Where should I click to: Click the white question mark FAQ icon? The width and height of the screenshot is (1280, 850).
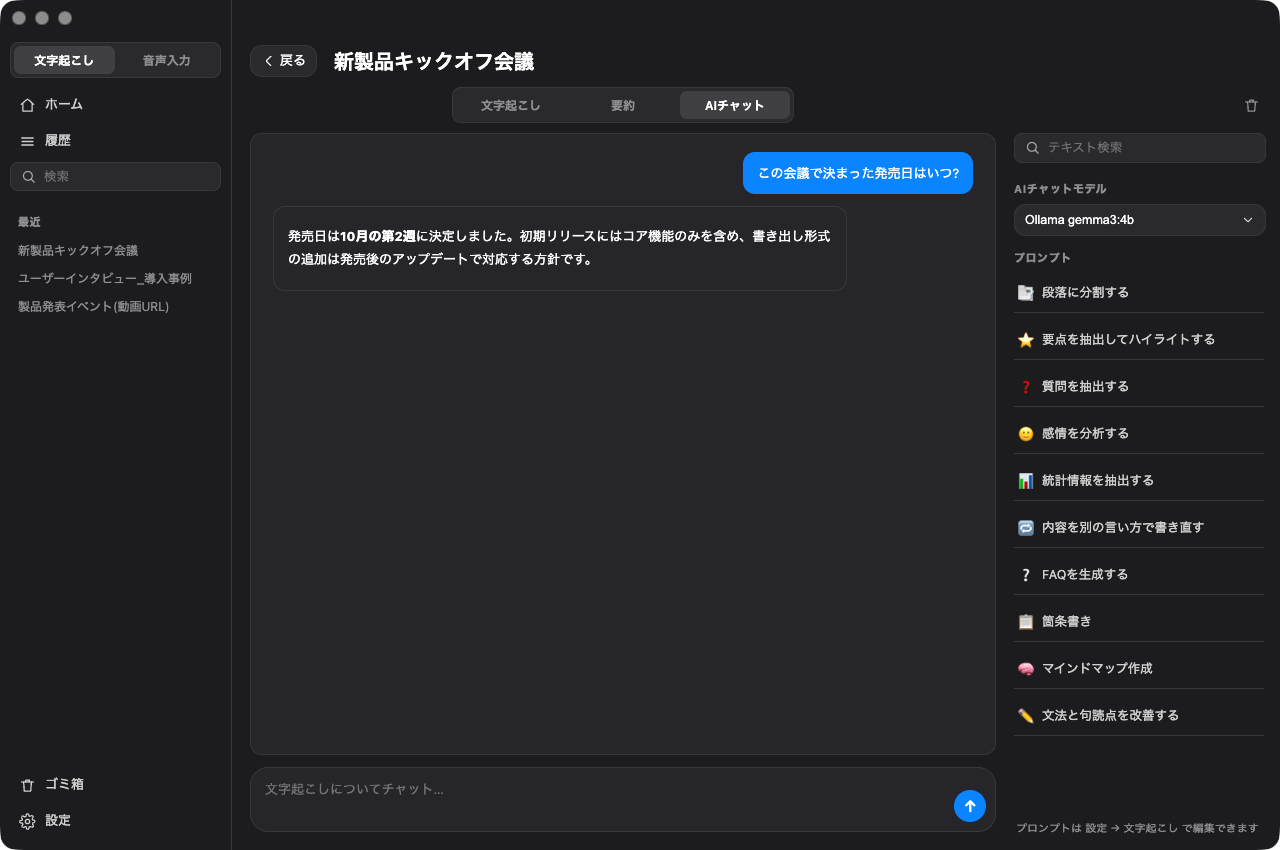pyautogui.click(x=1025, y=575)
